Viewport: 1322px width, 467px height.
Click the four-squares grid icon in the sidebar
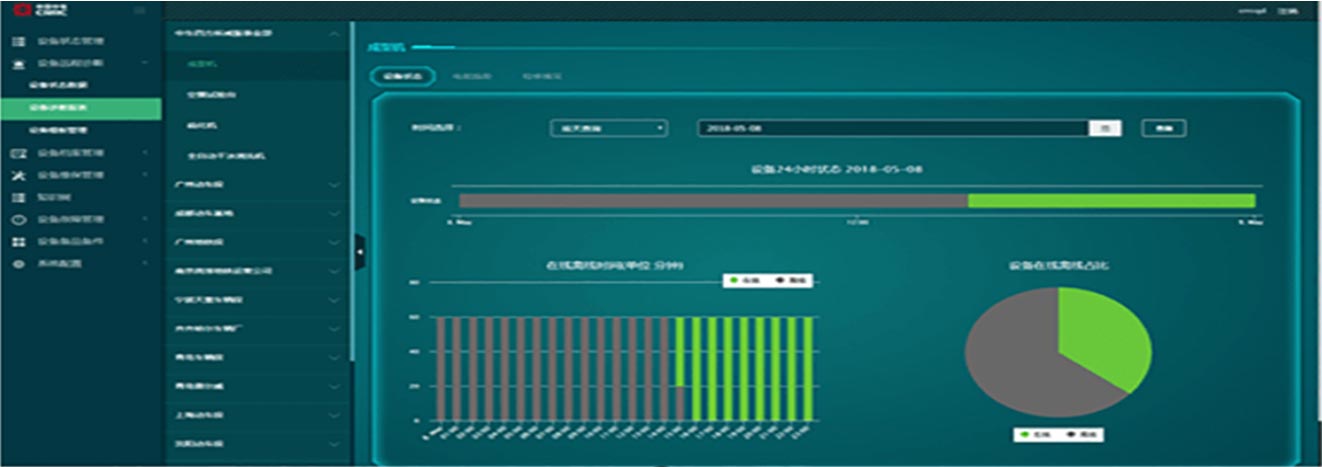tap(17, 242)
